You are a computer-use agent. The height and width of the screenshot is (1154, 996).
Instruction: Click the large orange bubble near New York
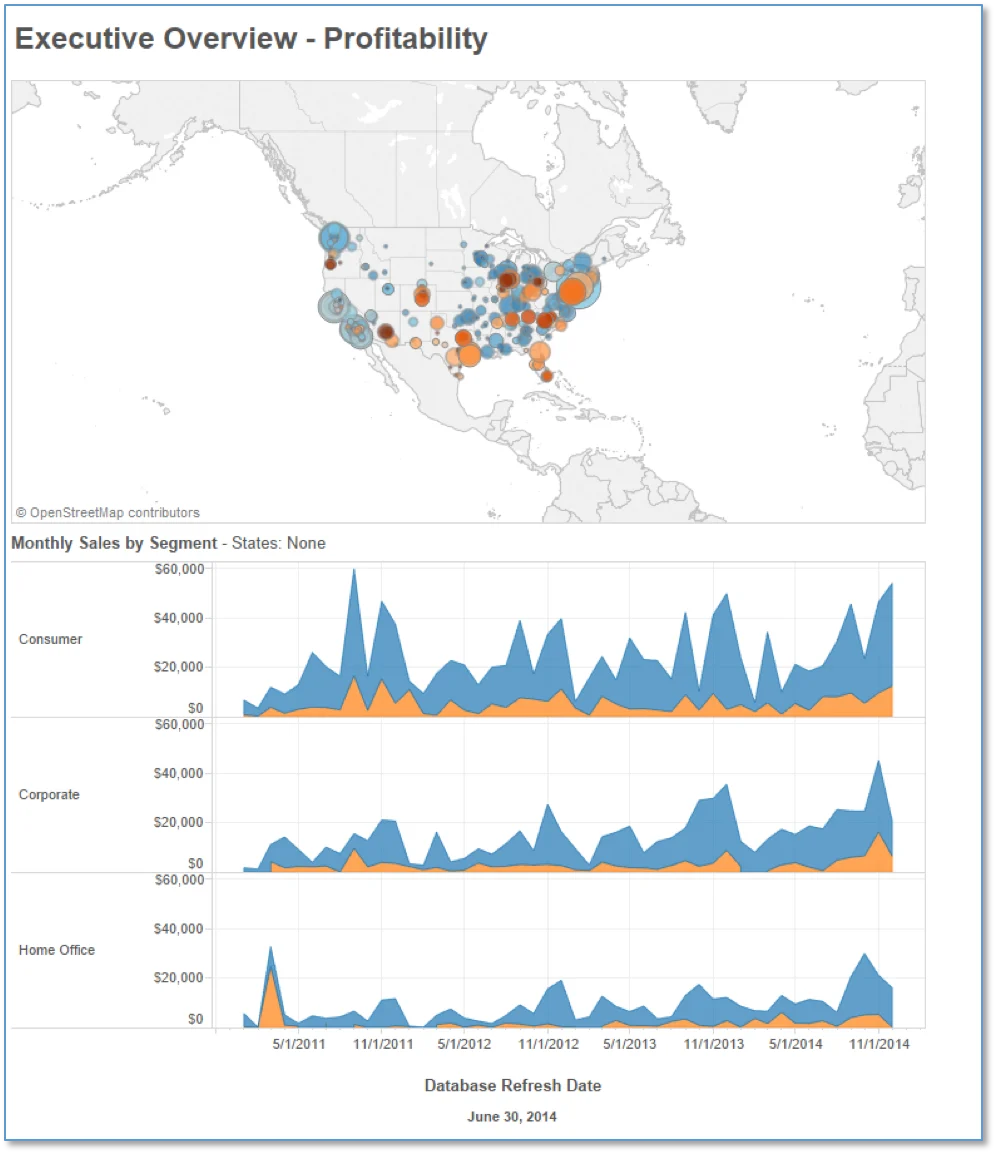click(x=573, y=290)
